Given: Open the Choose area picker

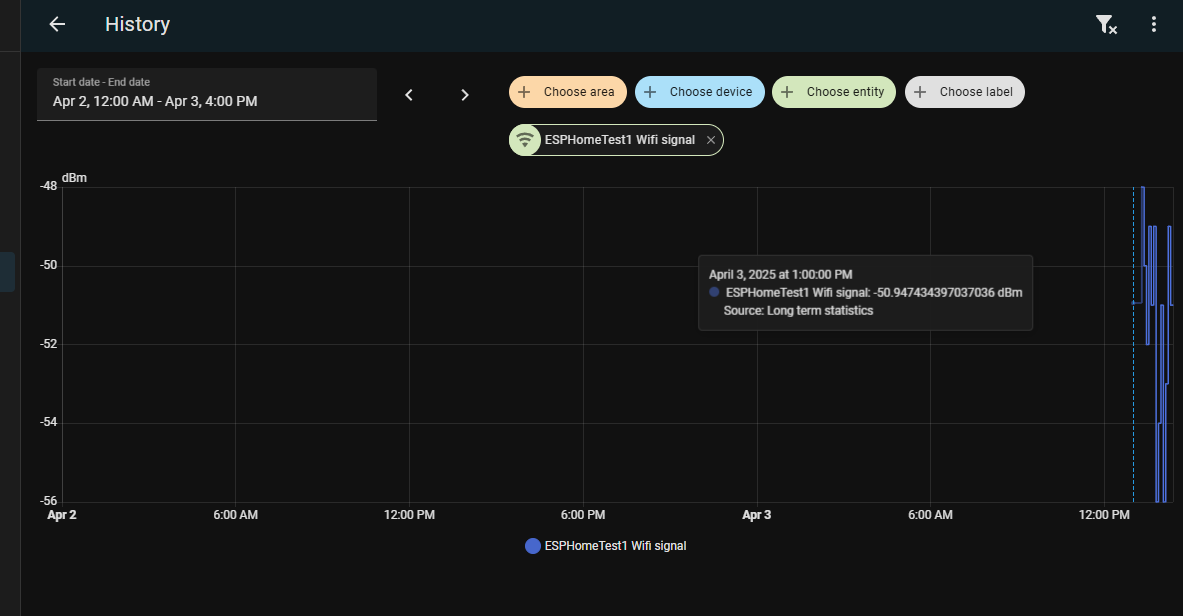Looking at the screenshot, I should point(579,92).
